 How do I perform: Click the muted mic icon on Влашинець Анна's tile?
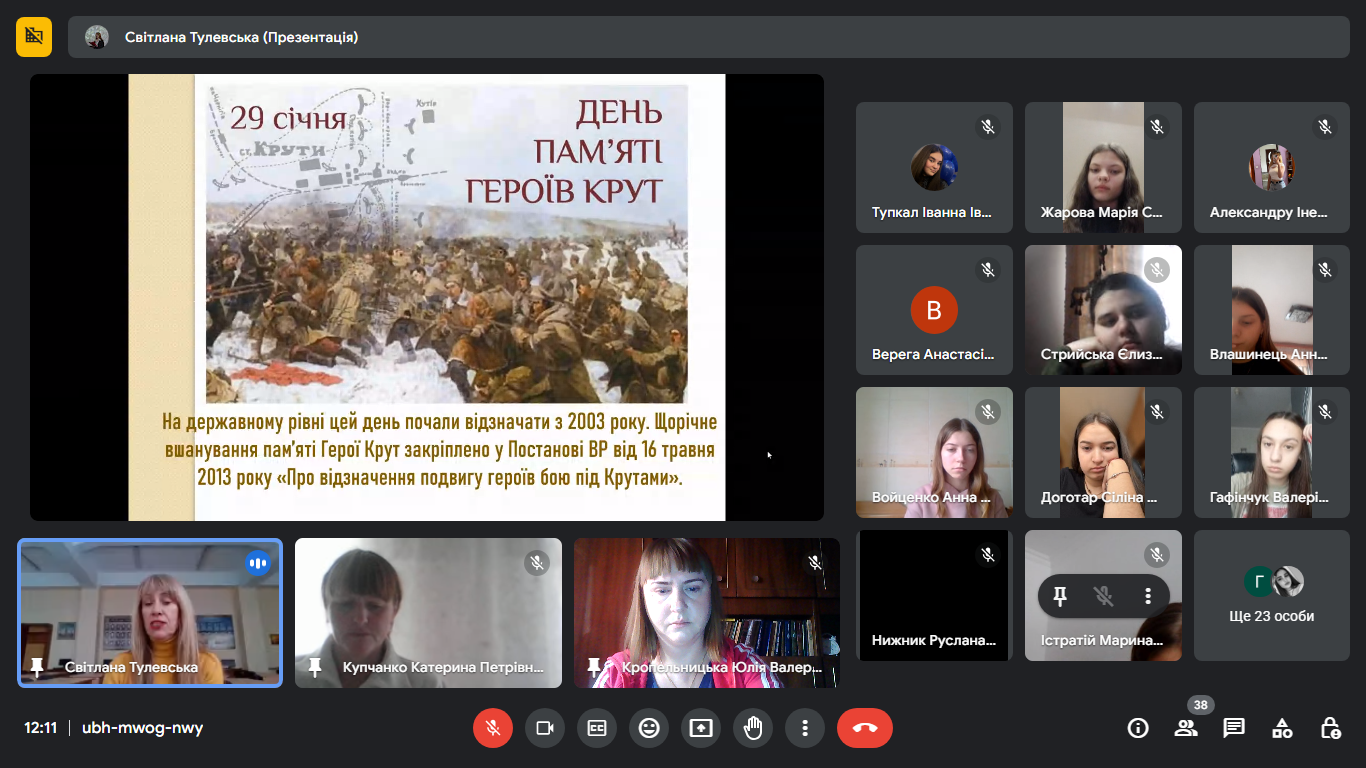(x=1325, y=270)
